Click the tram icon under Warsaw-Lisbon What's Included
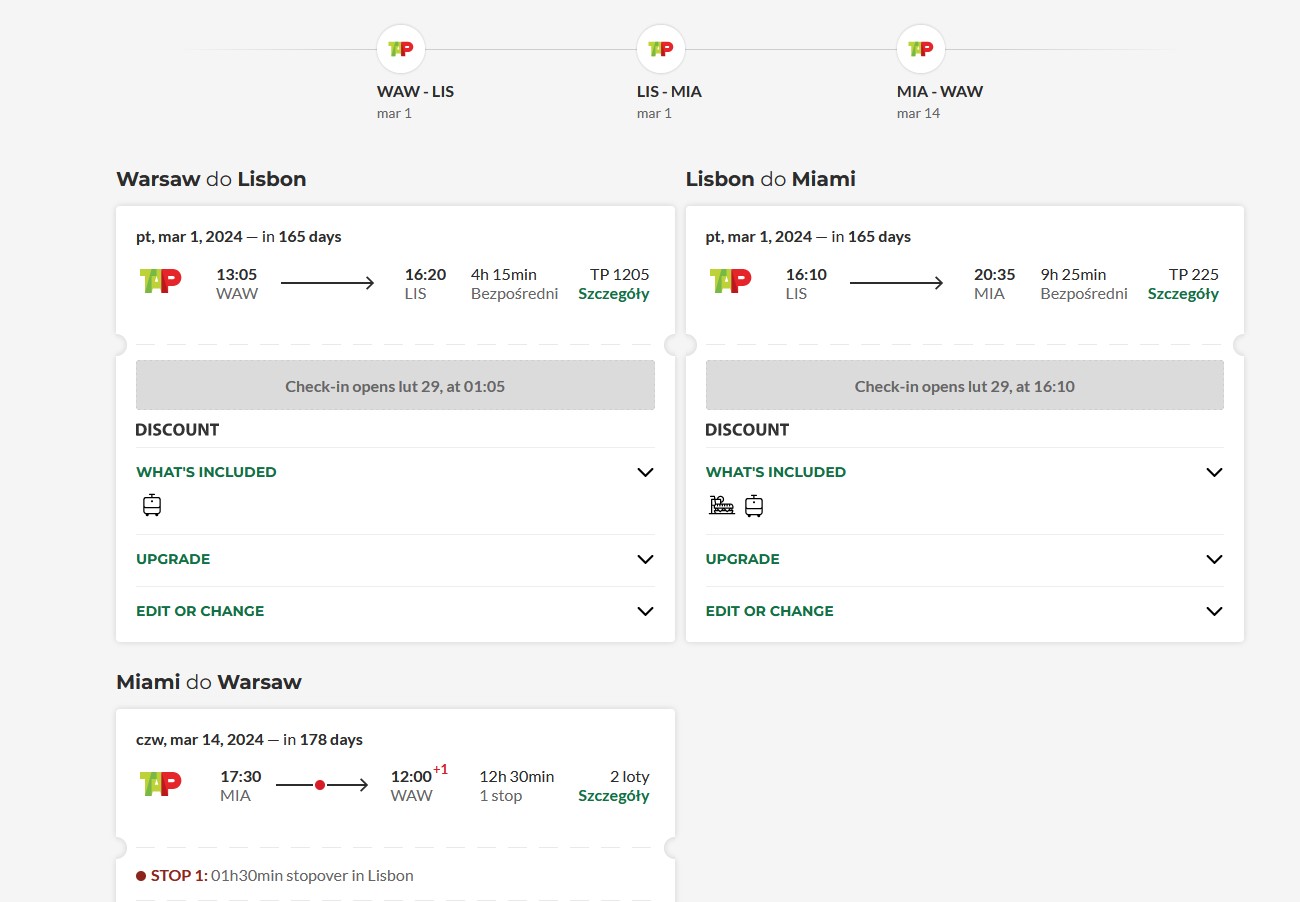The image size is (1300, 902). click(x=152, y=505)
